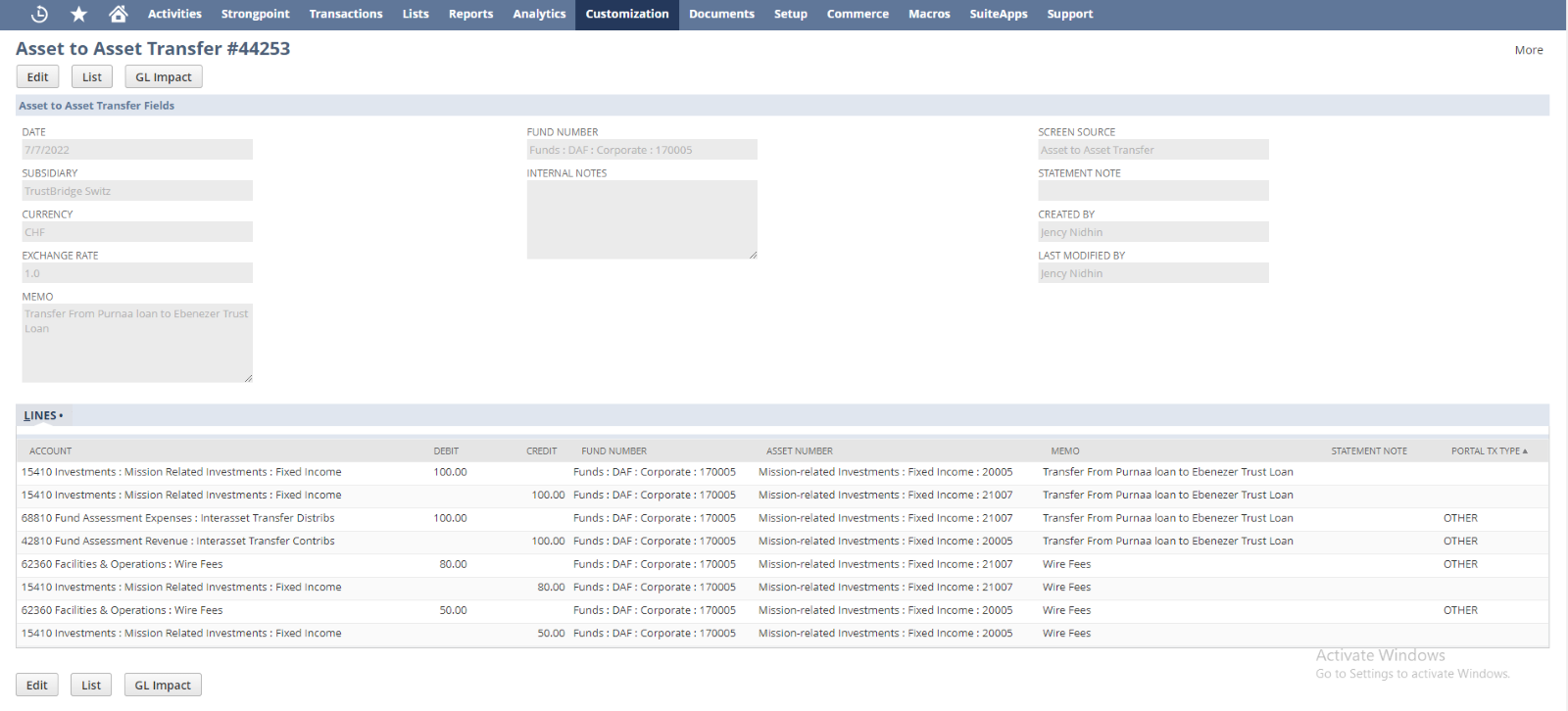Image resolution: width=1568 pixels, height=711 pixels.
Task: Open the Recent Records history icon
Action: [x=39, y=14]
